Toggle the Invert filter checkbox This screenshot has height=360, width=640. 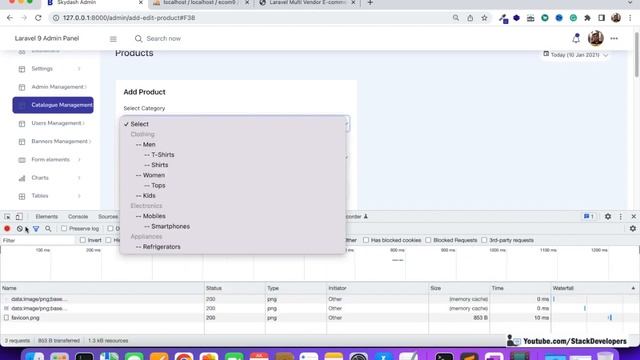tap(83, 240)
